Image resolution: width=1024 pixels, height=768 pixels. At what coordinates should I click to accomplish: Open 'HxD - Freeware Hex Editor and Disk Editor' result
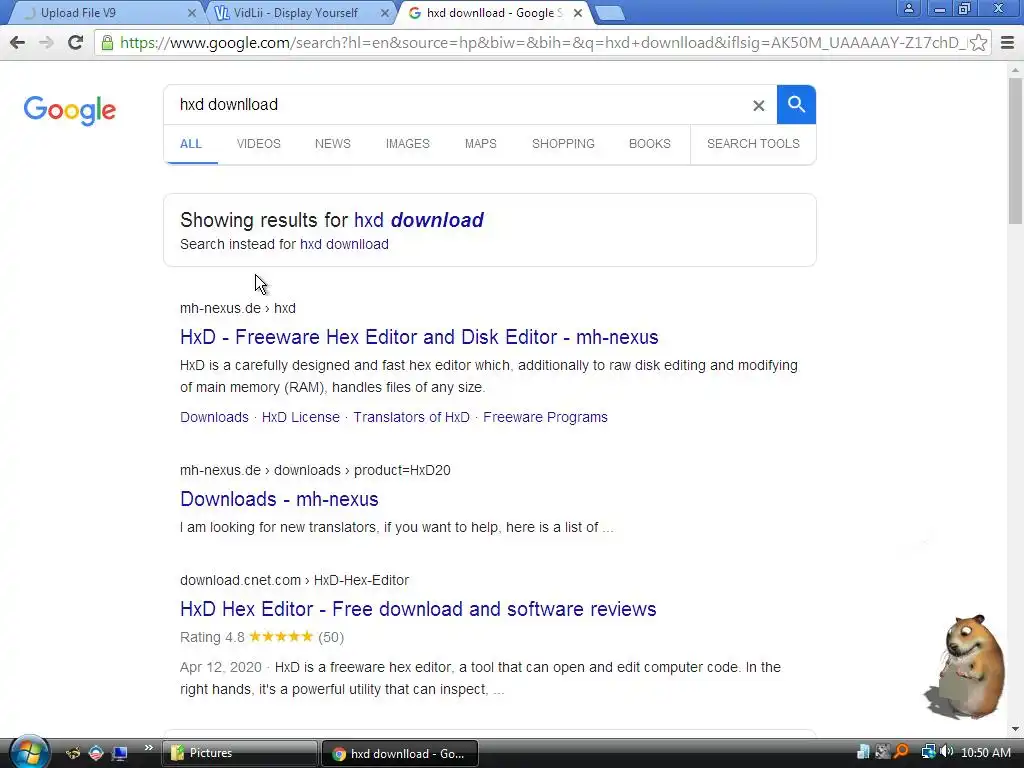[x=419, y=337]
